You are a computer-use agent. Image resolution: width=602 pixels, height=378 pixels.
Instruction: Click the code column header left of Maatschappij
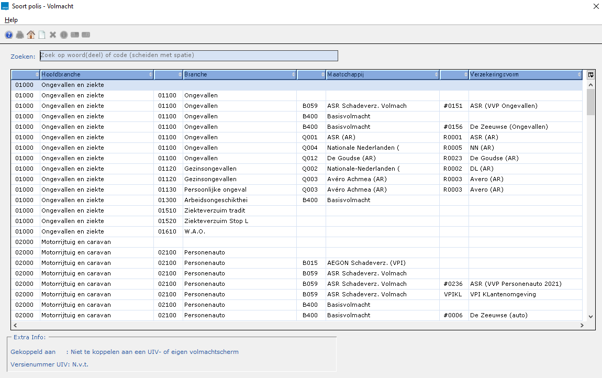click(311, 74)
